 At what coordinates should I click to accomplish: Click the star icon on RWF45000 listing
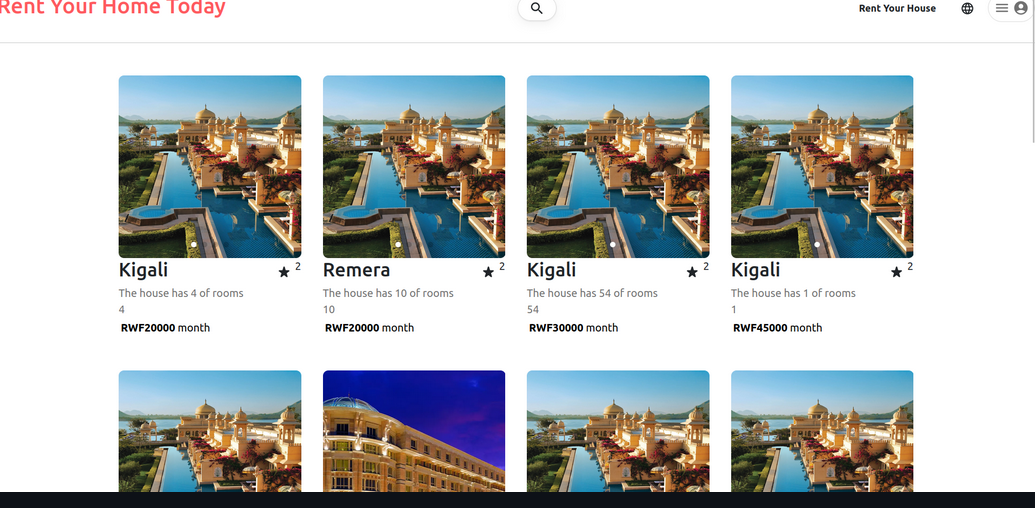[896, 272]
